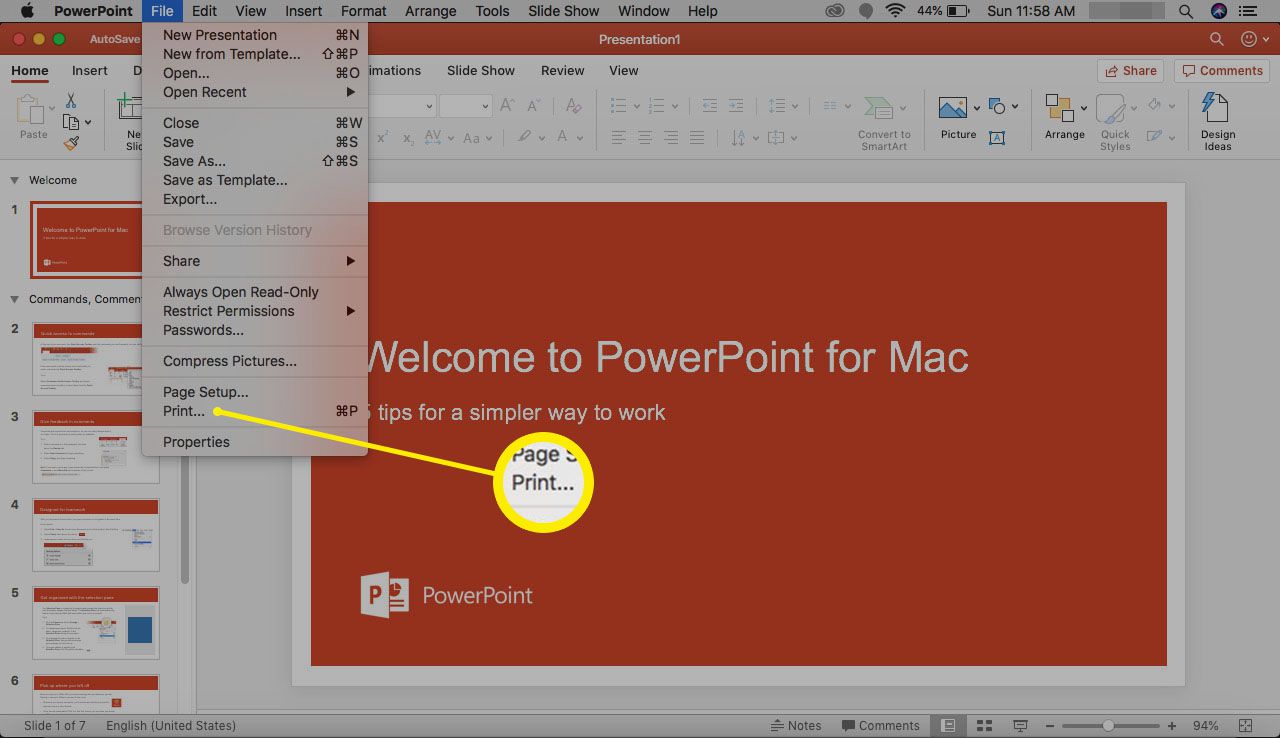Choose Print... in the File menu
Image resolution: width=1280 pixels, height=738 pixels.
coord(255,411)
